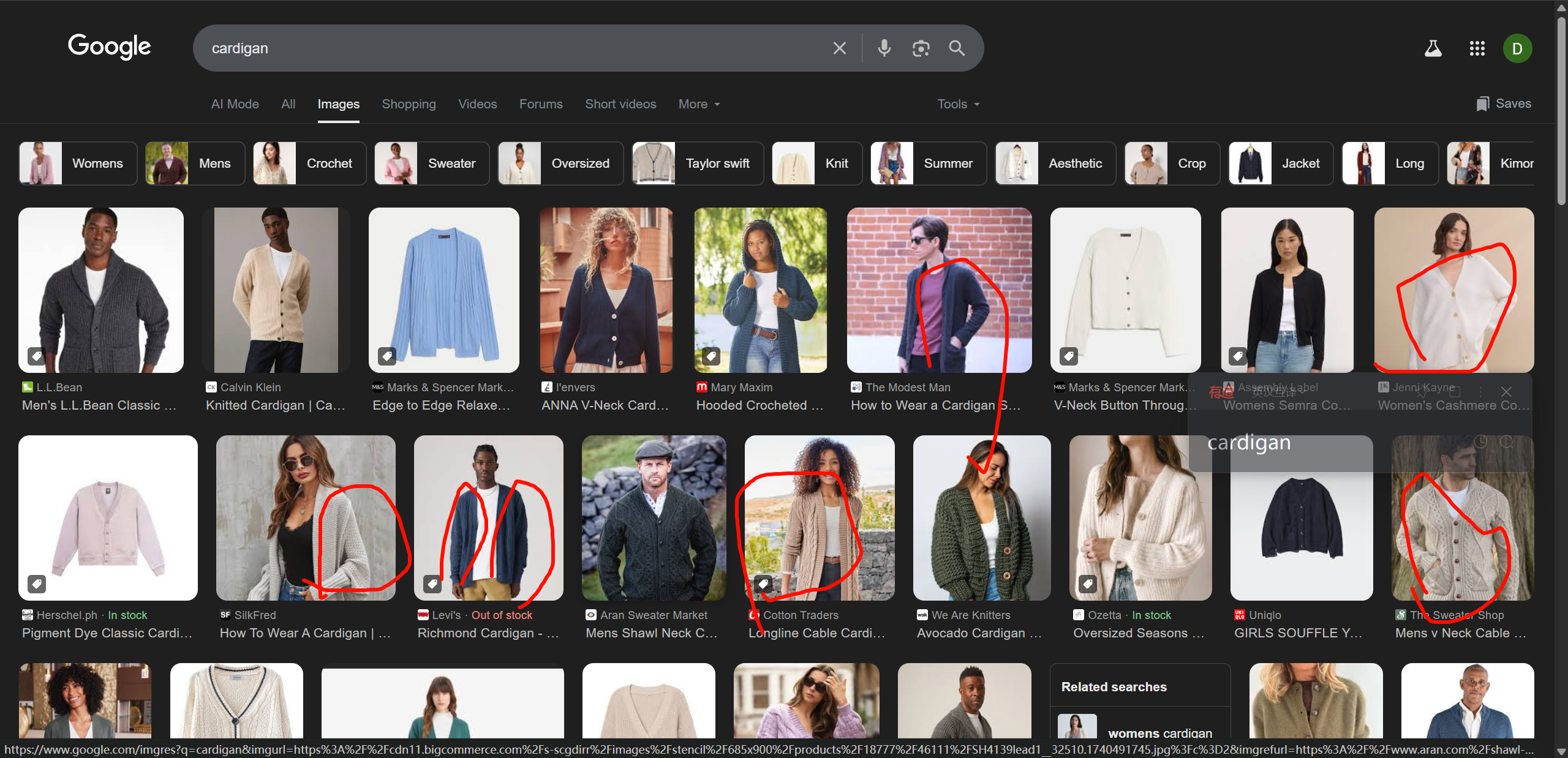The height and width of the screenshot is (758, 1568).
Task: Click the magnifier search button
Action: coord(957,48)
